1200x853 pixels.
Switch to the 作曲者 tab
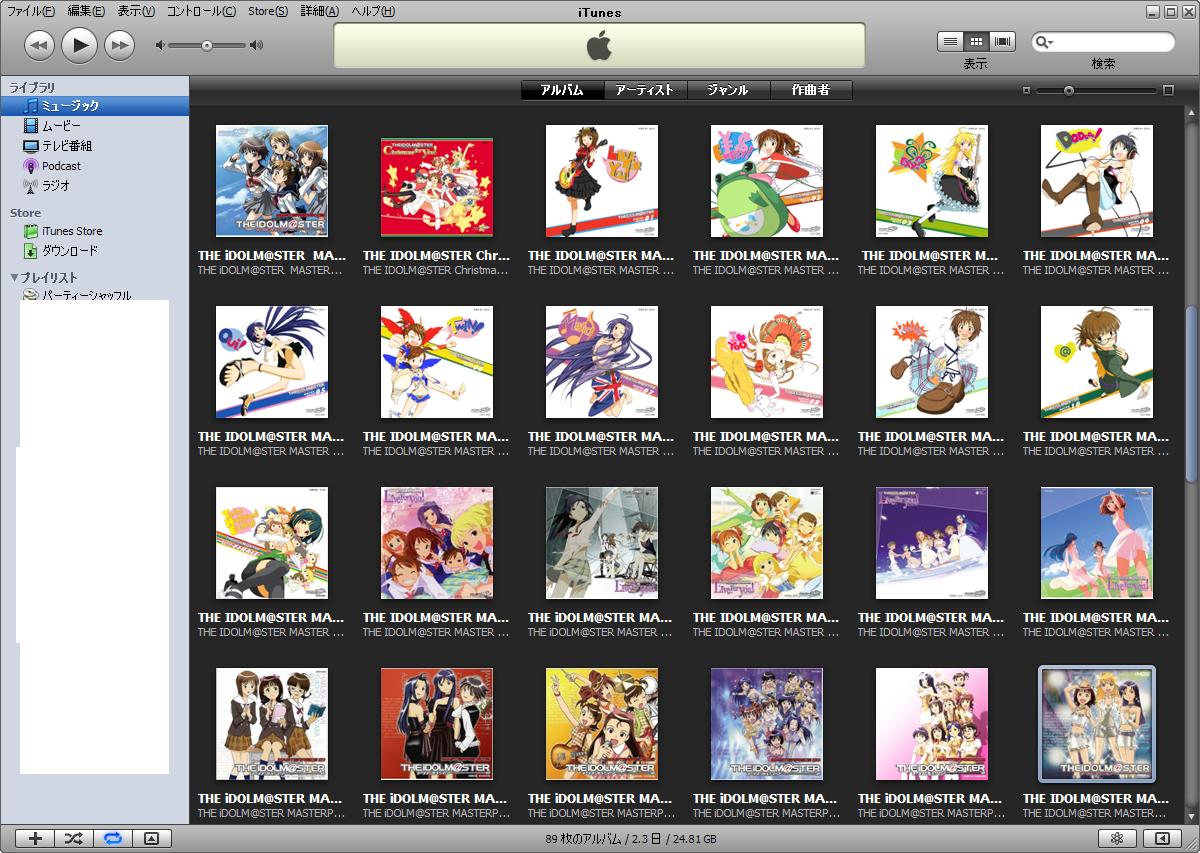pos(811,90)
